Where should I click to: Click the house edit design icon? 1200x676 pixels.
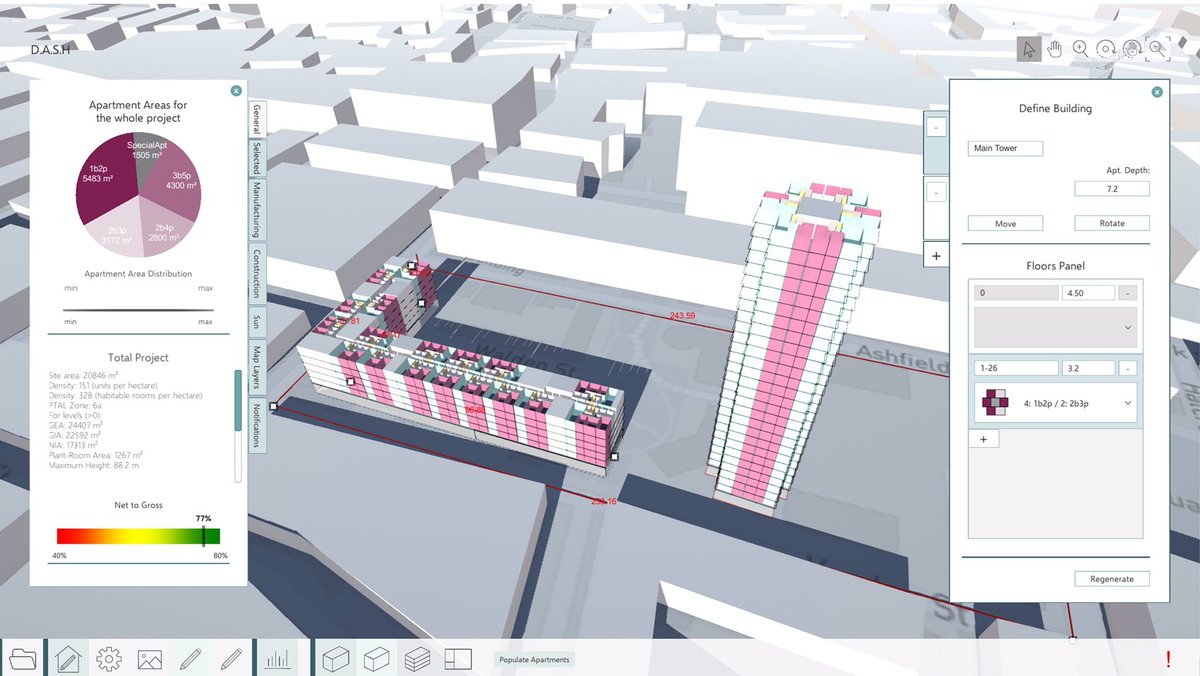68,659
